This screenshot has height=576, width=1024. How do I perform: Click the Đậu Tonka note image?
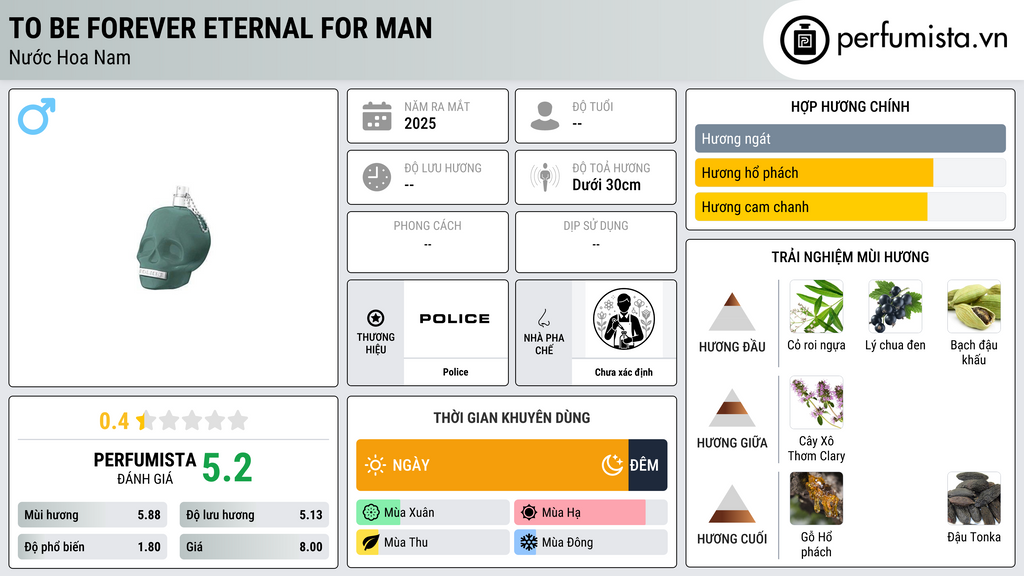click(973, 498)
